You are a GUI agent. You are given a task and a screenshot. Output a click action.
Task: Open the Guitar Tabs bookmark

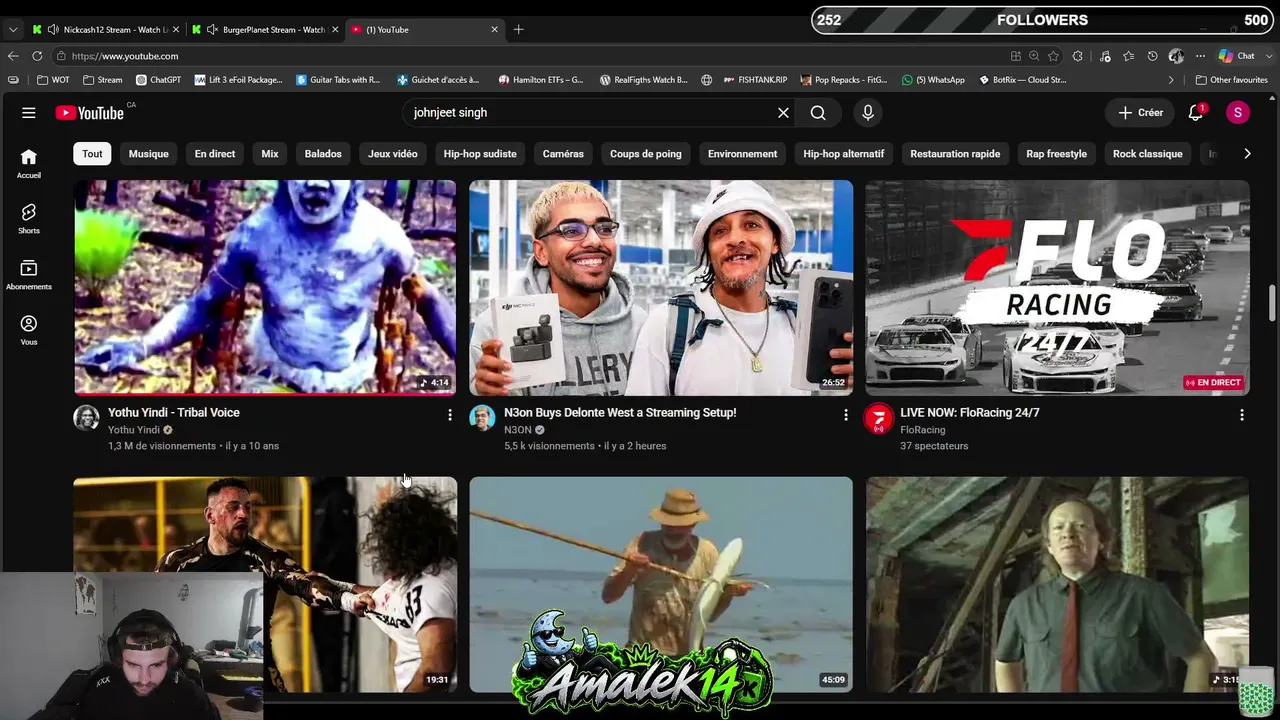tap(338, 80)
